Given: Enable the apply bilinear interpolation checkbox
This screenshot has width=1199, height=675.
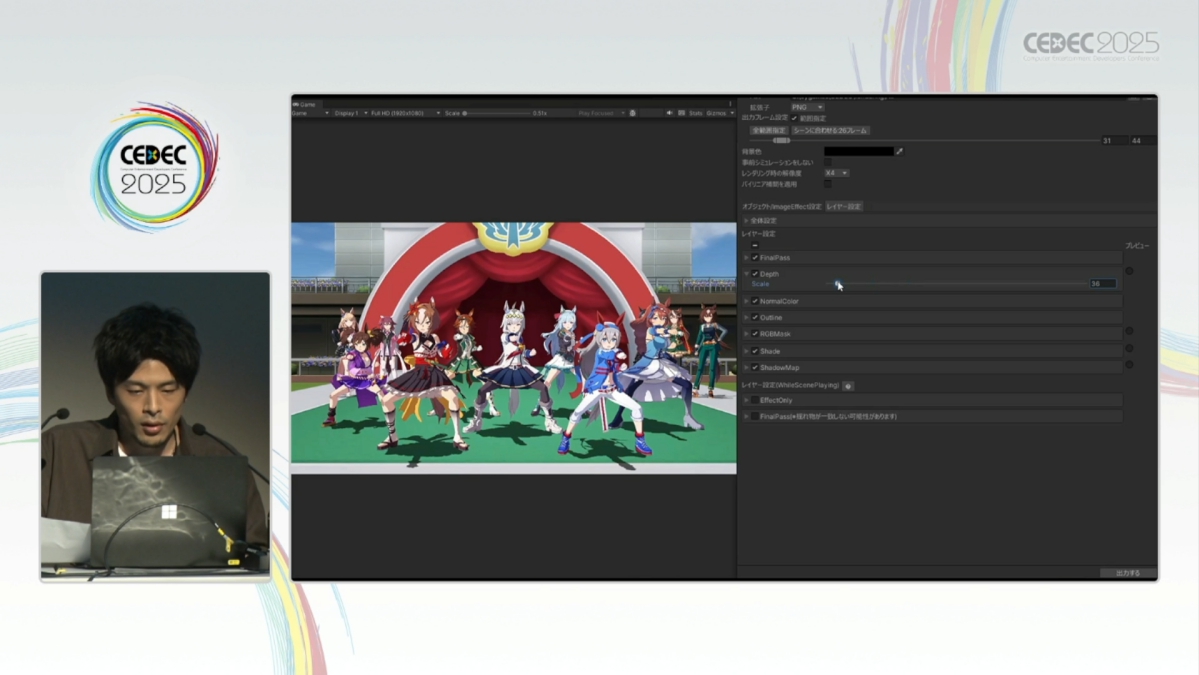Looking at the screenshot, I should tap(827, 184).
